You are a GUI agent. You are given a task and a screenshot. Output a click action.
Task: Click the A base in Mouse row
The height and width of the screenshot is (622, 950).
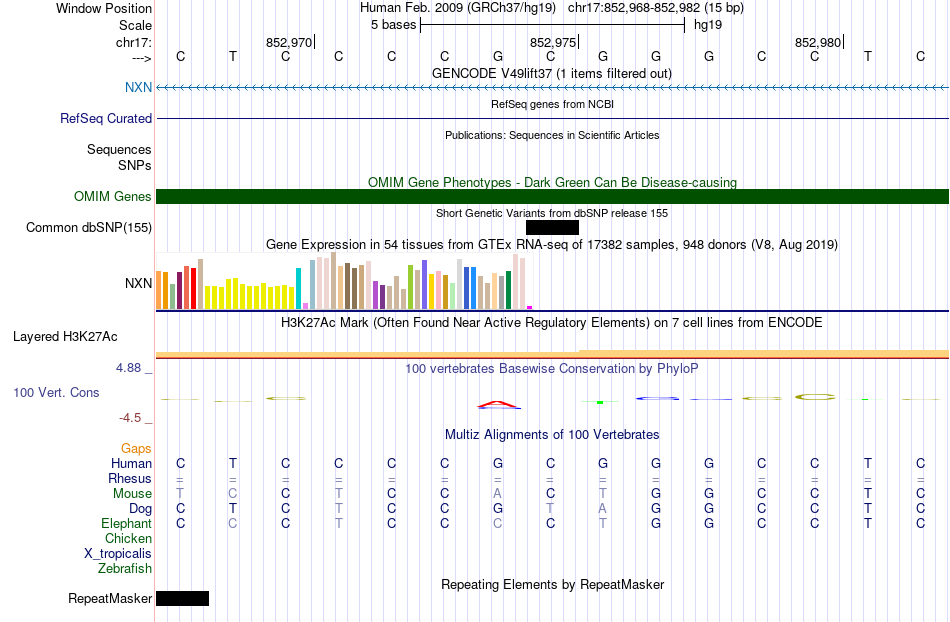497,494
